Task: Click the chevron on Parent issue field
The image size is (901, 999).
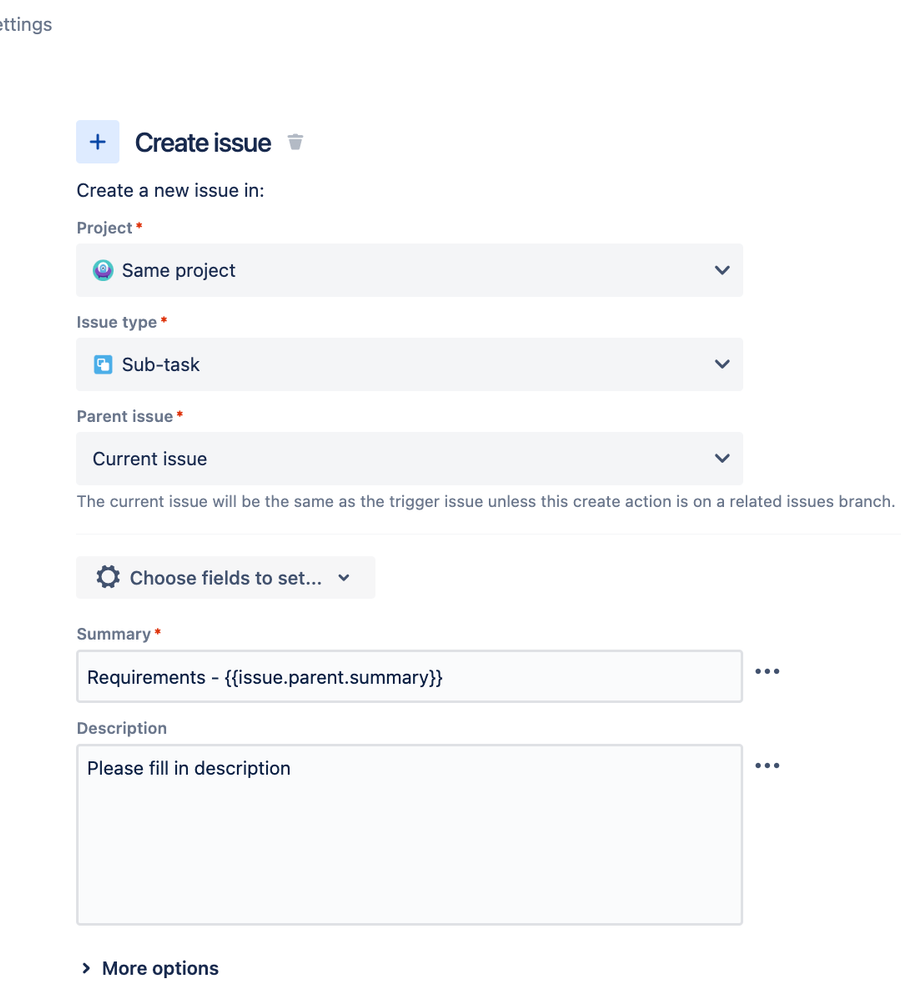Action: pyautogui.click(x=722, y=459)
